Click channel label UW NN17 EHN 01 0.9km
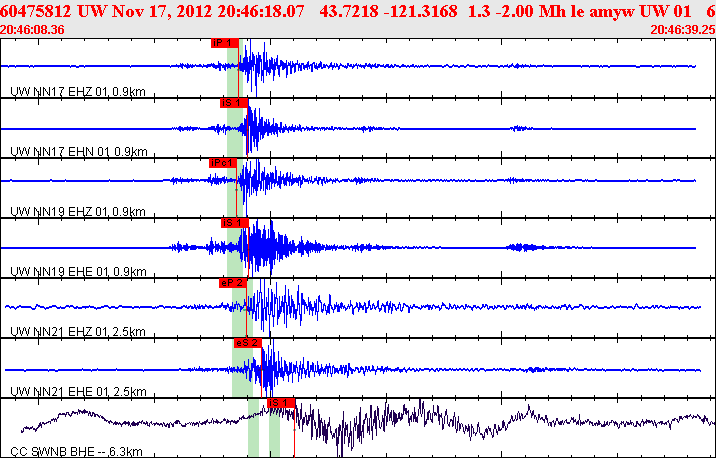 click(x=79, y=152)
